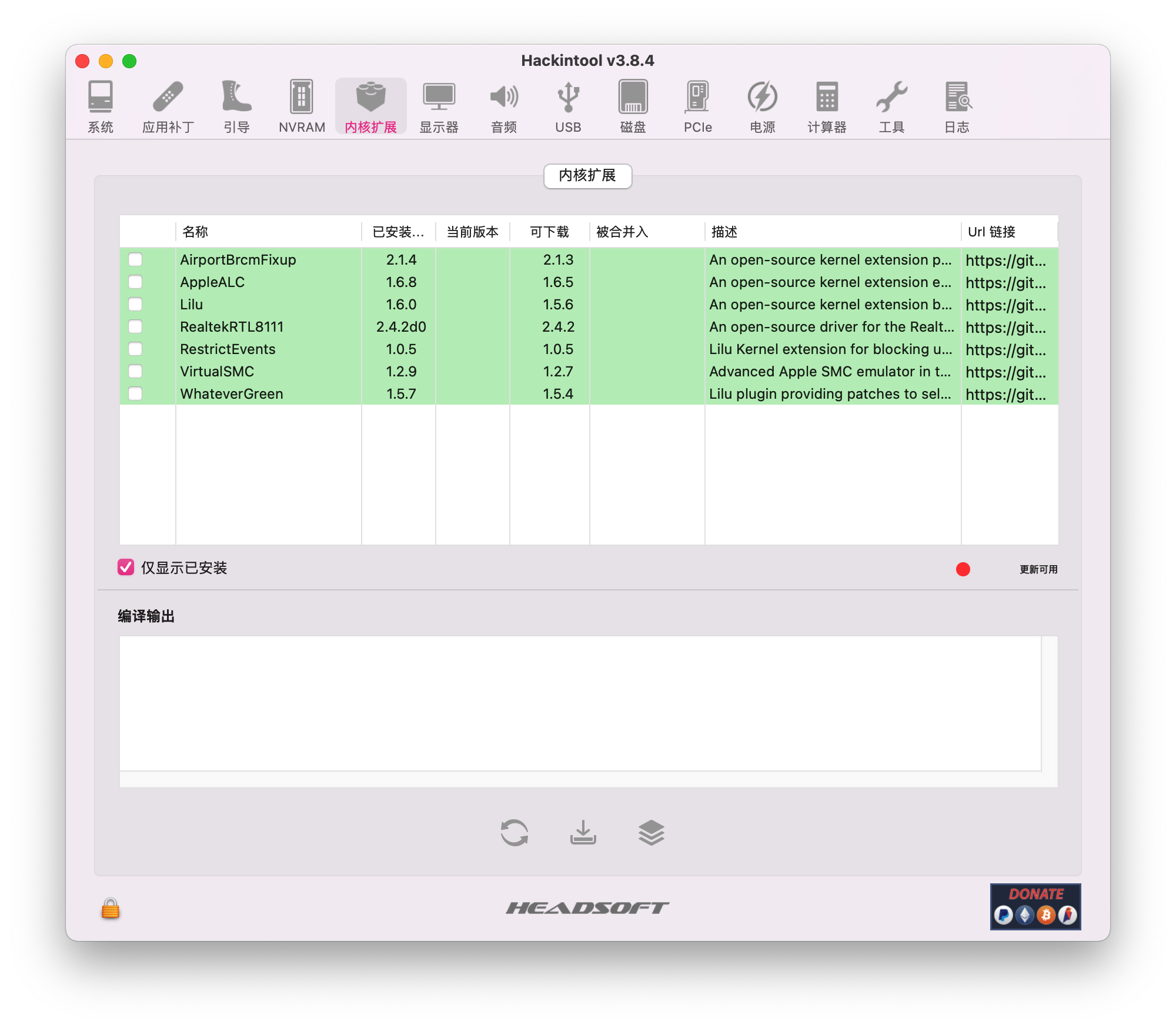Click the refresh kexts icon

point(514,833)
